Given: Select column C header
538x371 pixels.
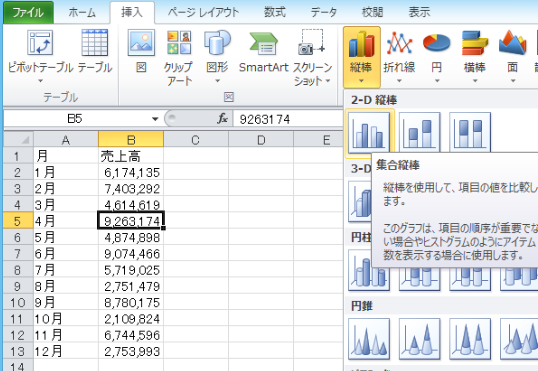Looking at the screenshot, I should tap(196, 140).
